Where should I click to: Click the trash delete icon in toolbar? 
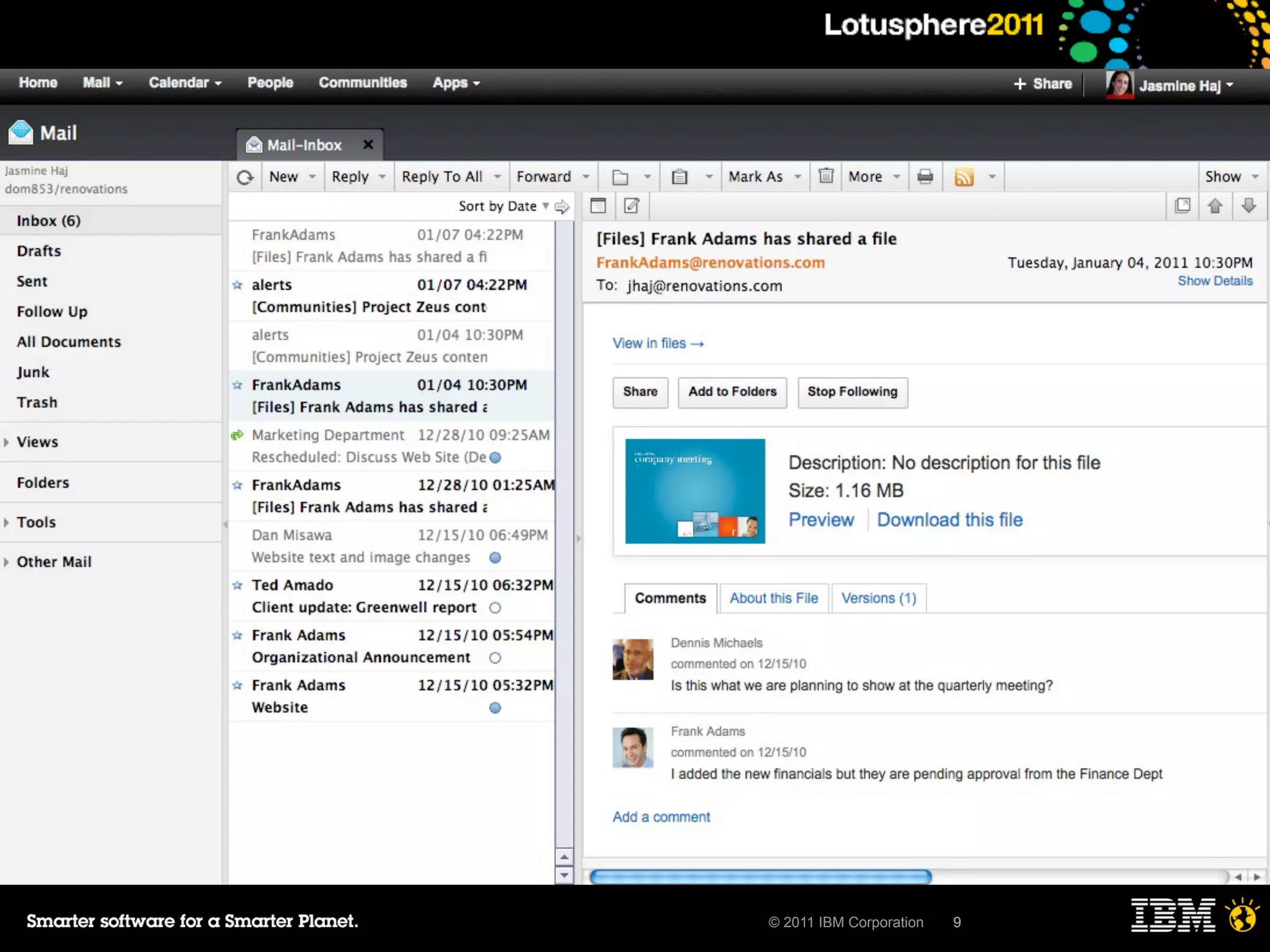tap(826, 176)
